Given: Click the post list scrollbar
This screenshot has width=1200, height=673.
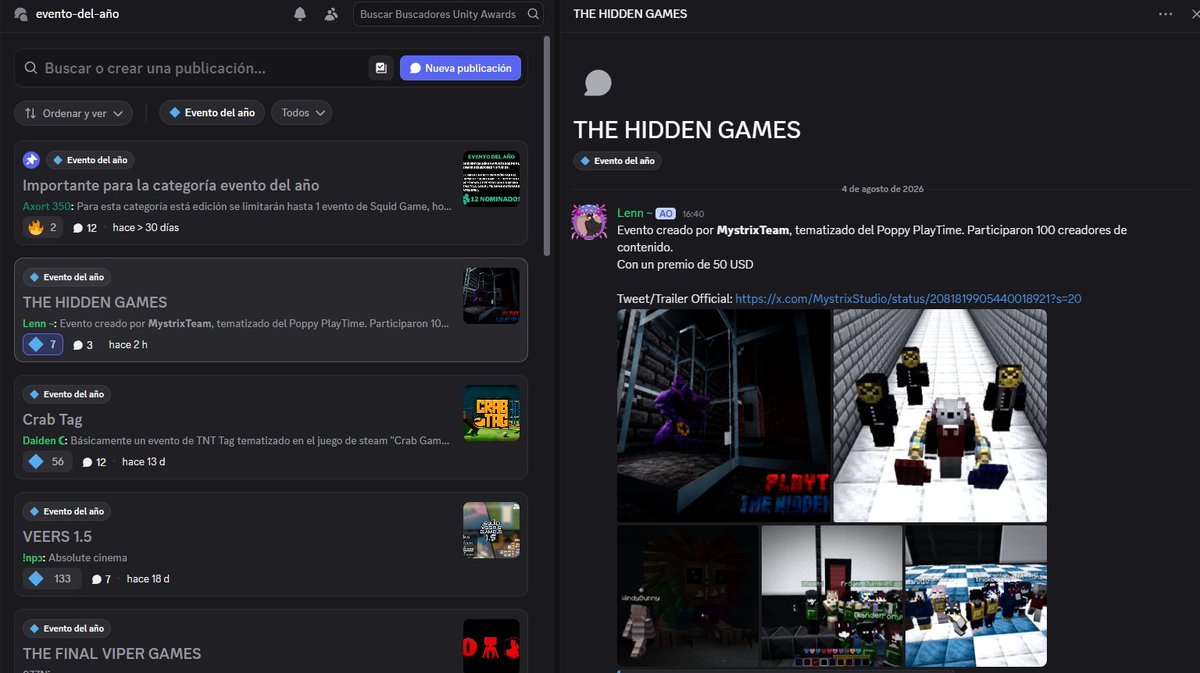Looking at the screenshot, I should [x=546, y=145].
